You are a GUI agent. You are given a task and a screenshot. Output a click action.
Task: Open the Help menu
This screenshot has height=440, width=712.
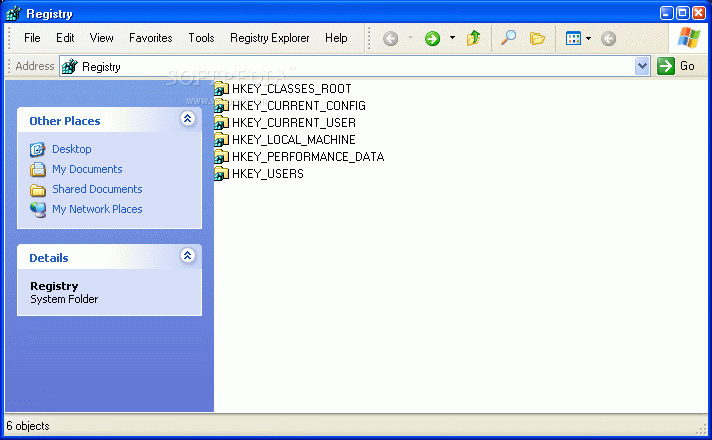336,38
